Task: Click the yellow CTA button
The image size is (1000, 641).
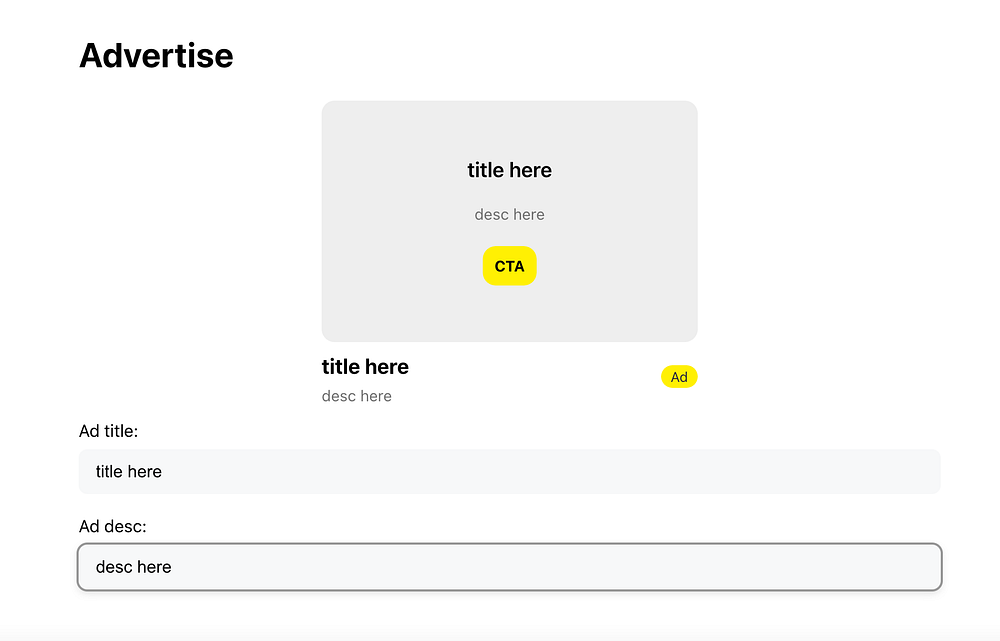Action: click(509, 266)
